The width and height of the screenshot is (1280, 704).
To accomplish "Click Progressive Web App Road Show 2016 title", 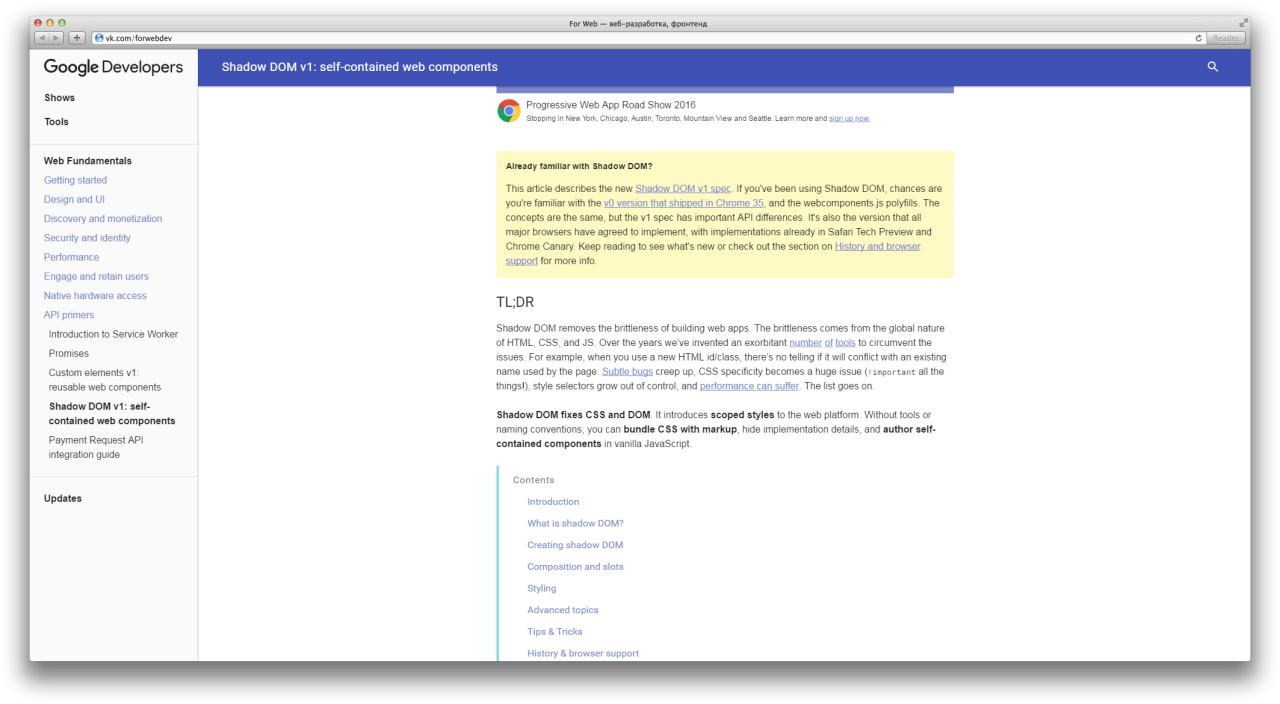I will 611,105.
